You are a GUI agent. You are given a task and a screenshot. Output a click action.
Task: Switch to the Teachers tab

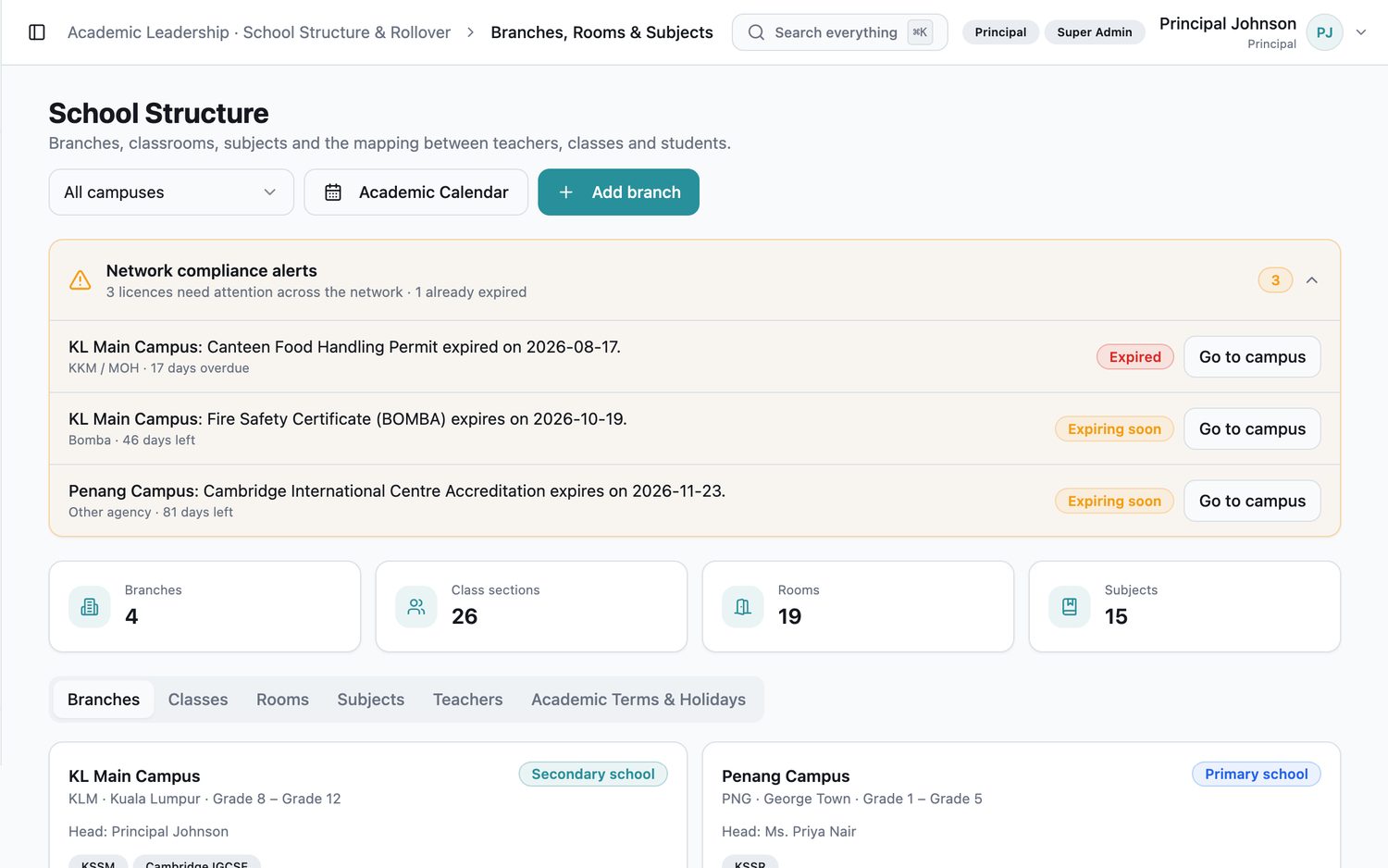(468, 700)
